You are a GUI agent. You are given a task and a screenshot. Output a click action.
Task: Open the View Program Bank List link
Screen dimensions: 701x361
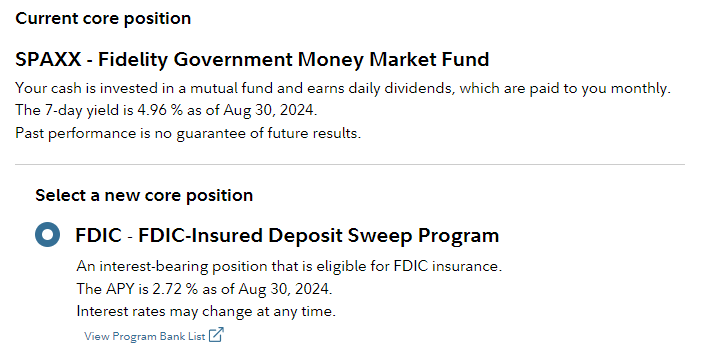click(x=154, y=336)
